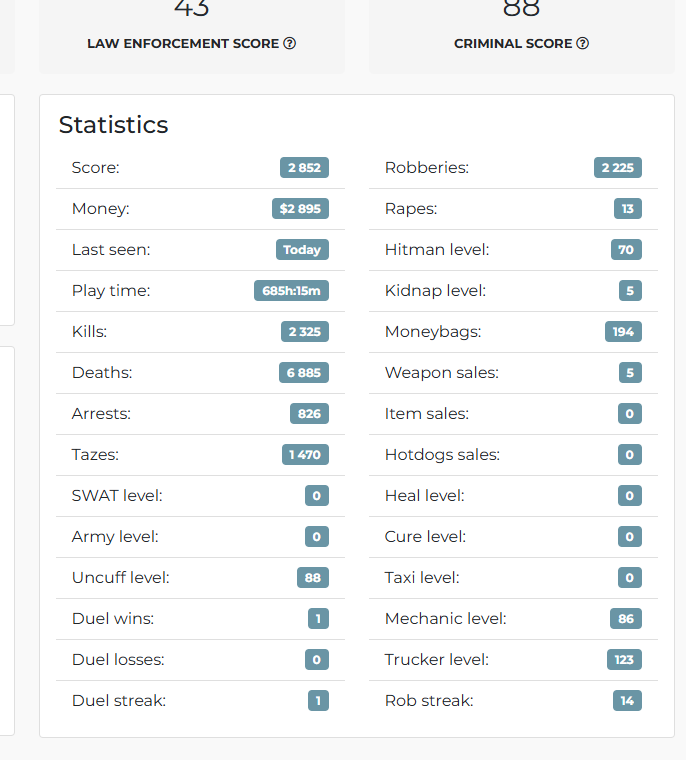The image size is (686, 760).
Task: Click the Statistics heading
Action: (x=113, y=125)
